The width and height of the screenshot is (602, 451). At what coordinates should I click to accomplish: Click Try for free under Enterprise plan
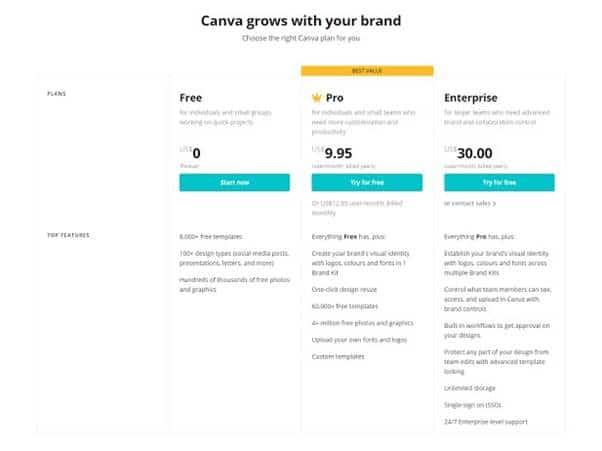click(499, 182)
